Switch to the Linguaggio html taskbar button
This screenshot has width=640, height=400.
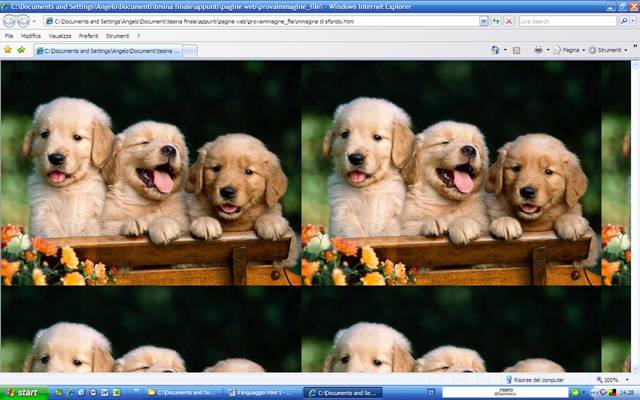(263, 393)
